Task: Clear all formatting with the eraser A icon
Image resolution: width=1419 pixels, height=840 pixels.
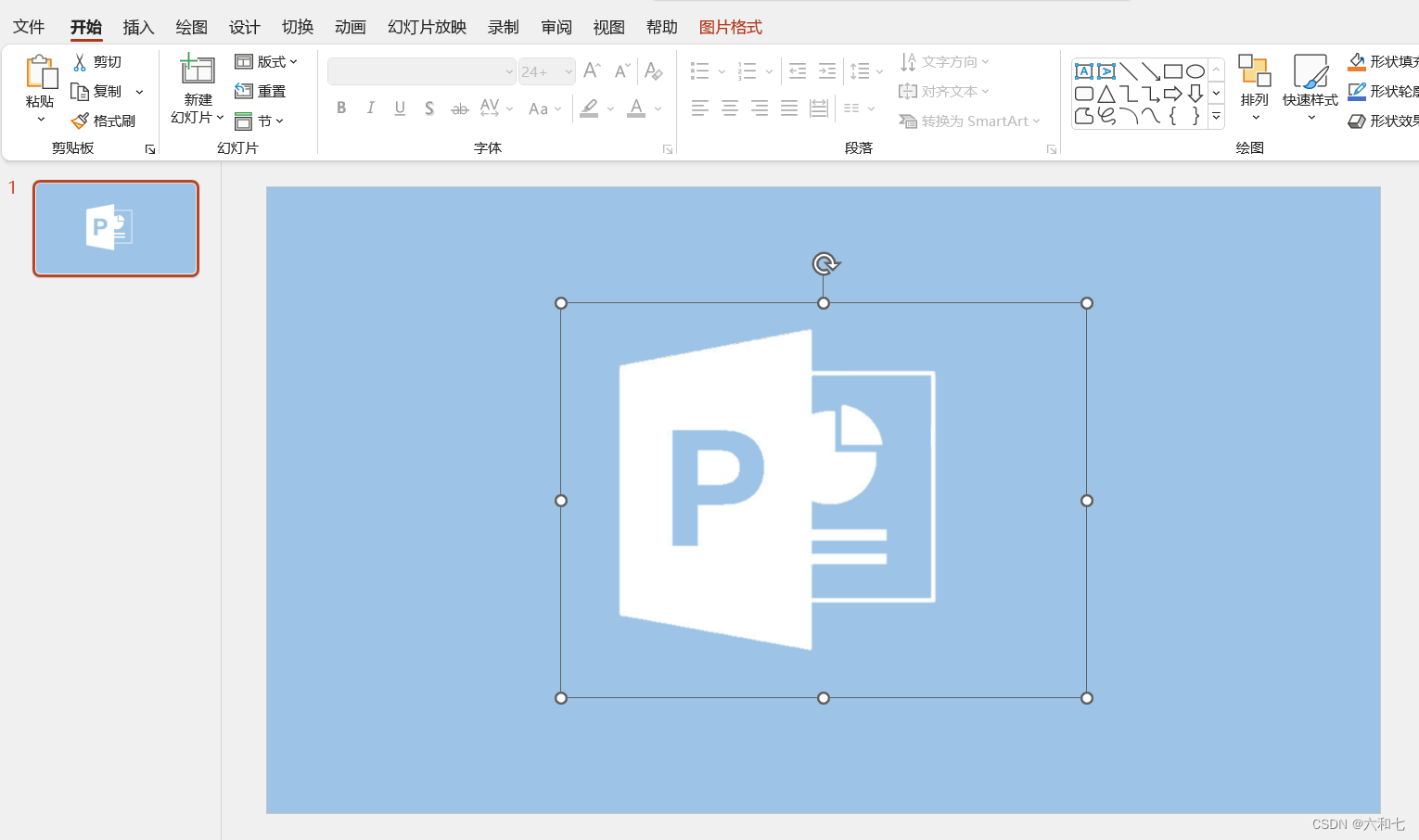Action: tap(654, 70)
